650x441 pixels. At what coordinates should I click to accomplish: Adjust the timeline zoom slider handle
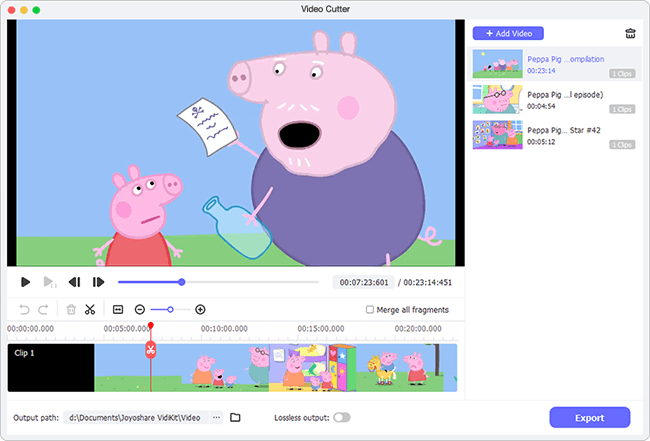170,310
